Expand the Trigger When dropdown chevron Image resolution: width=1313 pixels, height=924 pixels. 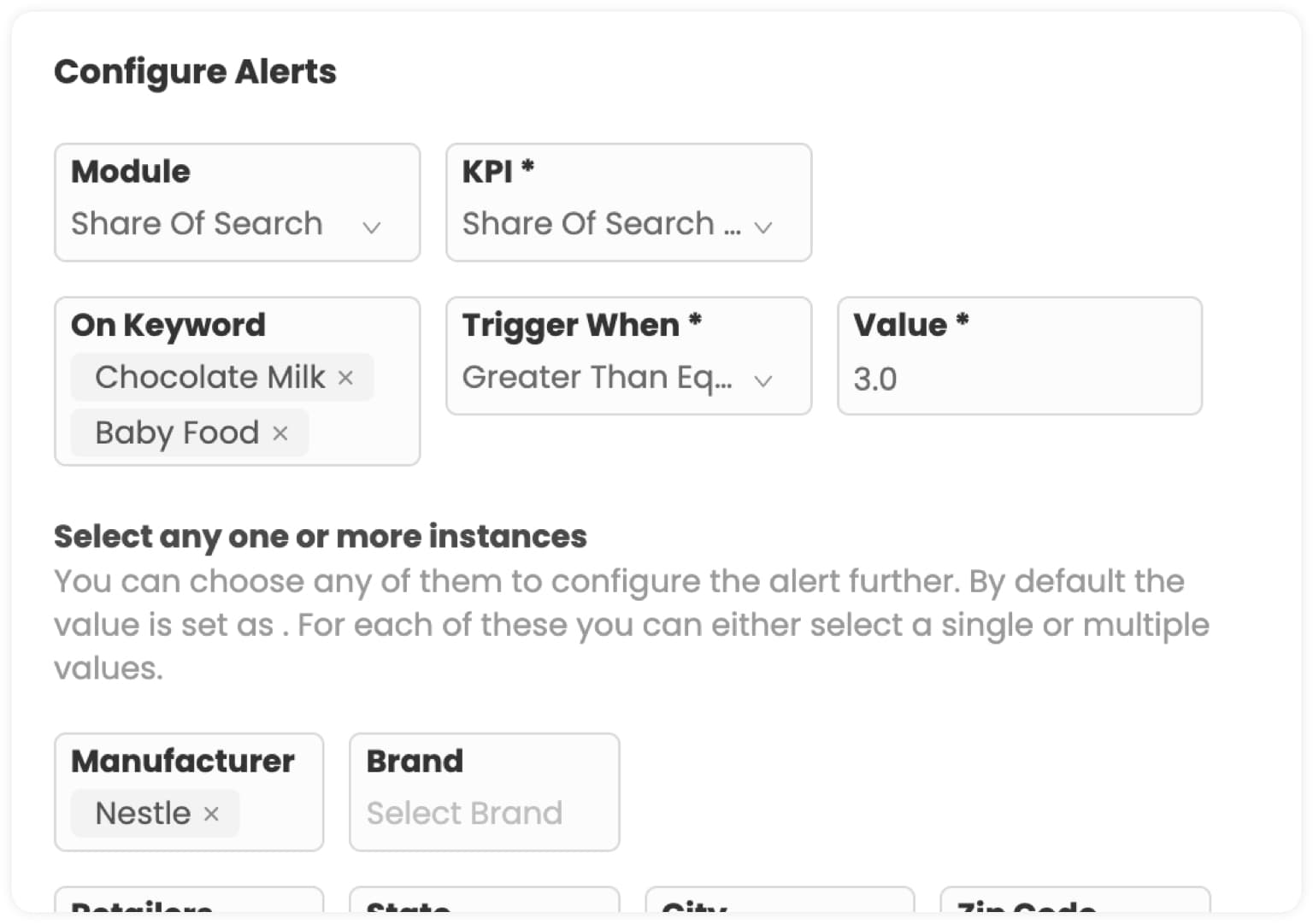[762, 380]
